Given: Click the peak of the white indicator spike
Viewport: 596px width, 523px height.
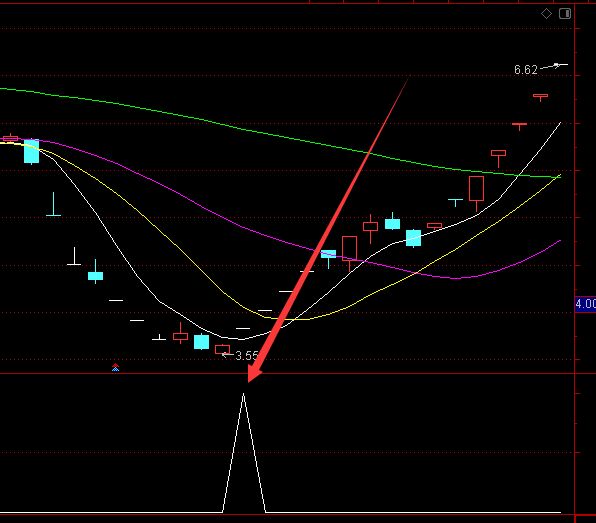Looking at the screenshot, I should [243, 395].
